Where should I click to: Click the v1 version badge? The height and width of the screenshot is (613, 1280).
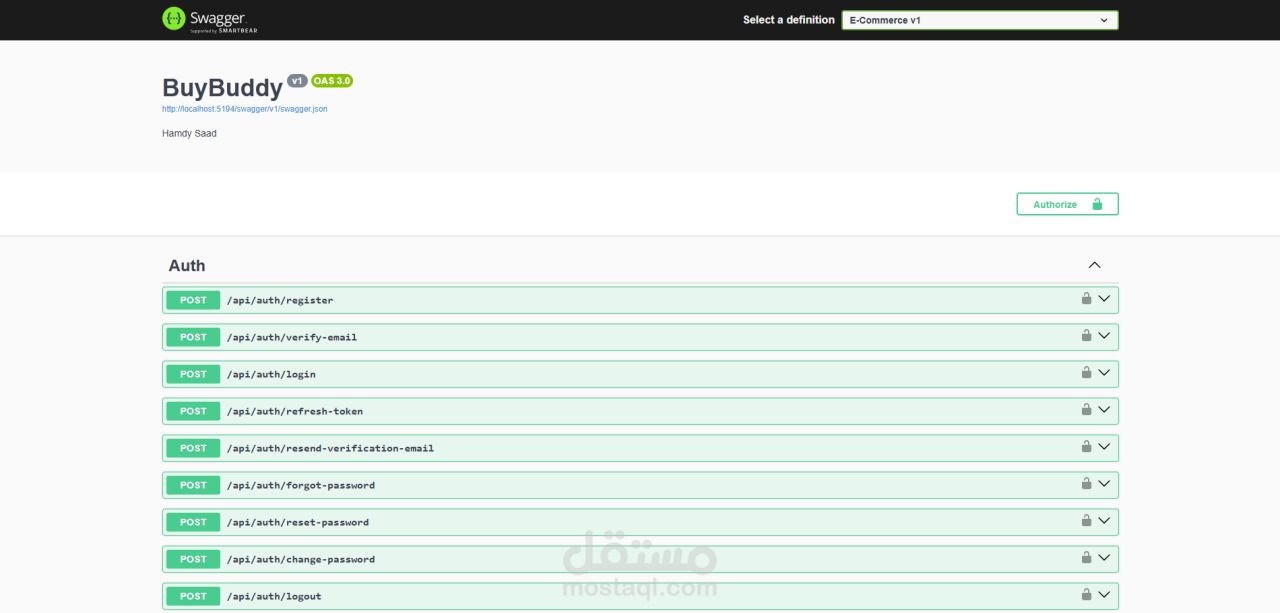pos(297,80)
